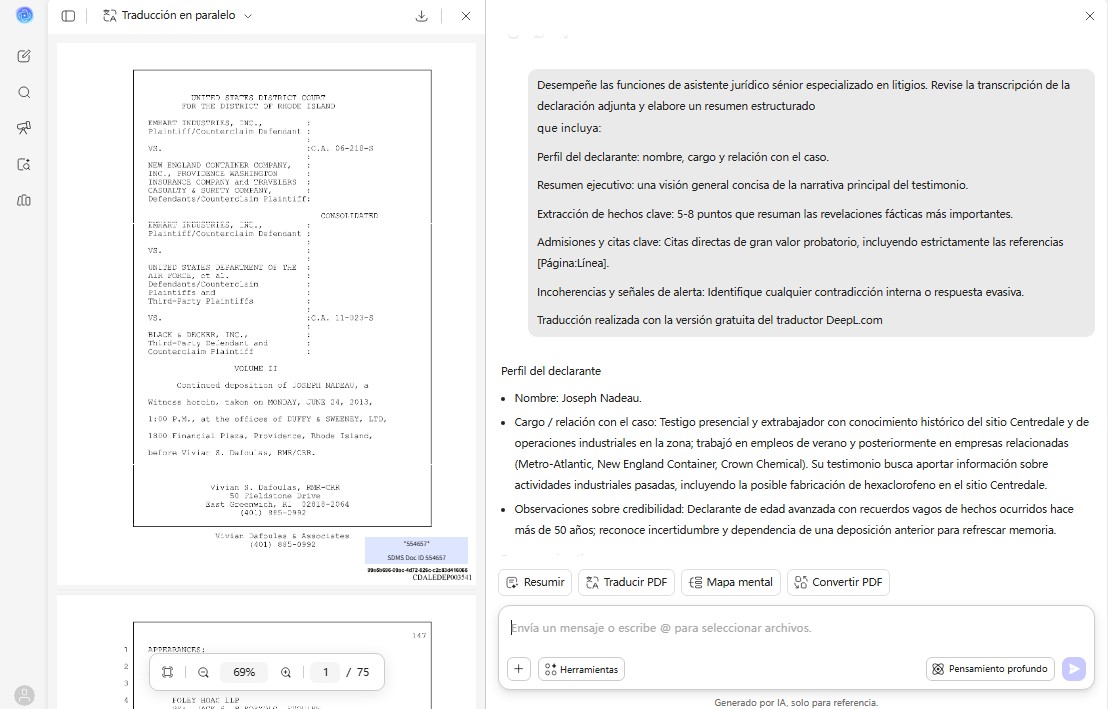1108x709 pixels.
Task: Click the '/ 75' total pages label
Action: click(358, 672)
